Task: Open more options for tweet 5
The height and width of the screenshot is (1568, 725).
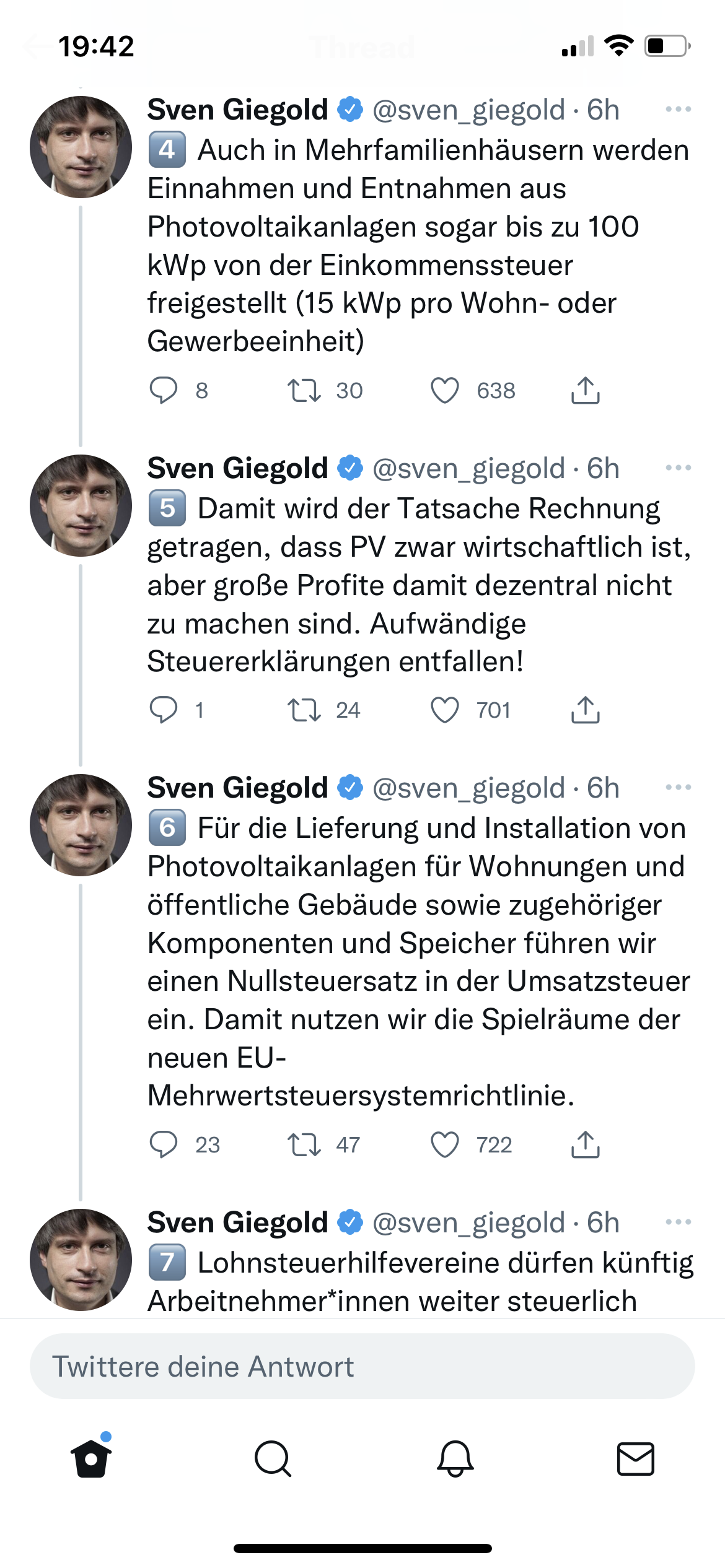Action: 678,468
